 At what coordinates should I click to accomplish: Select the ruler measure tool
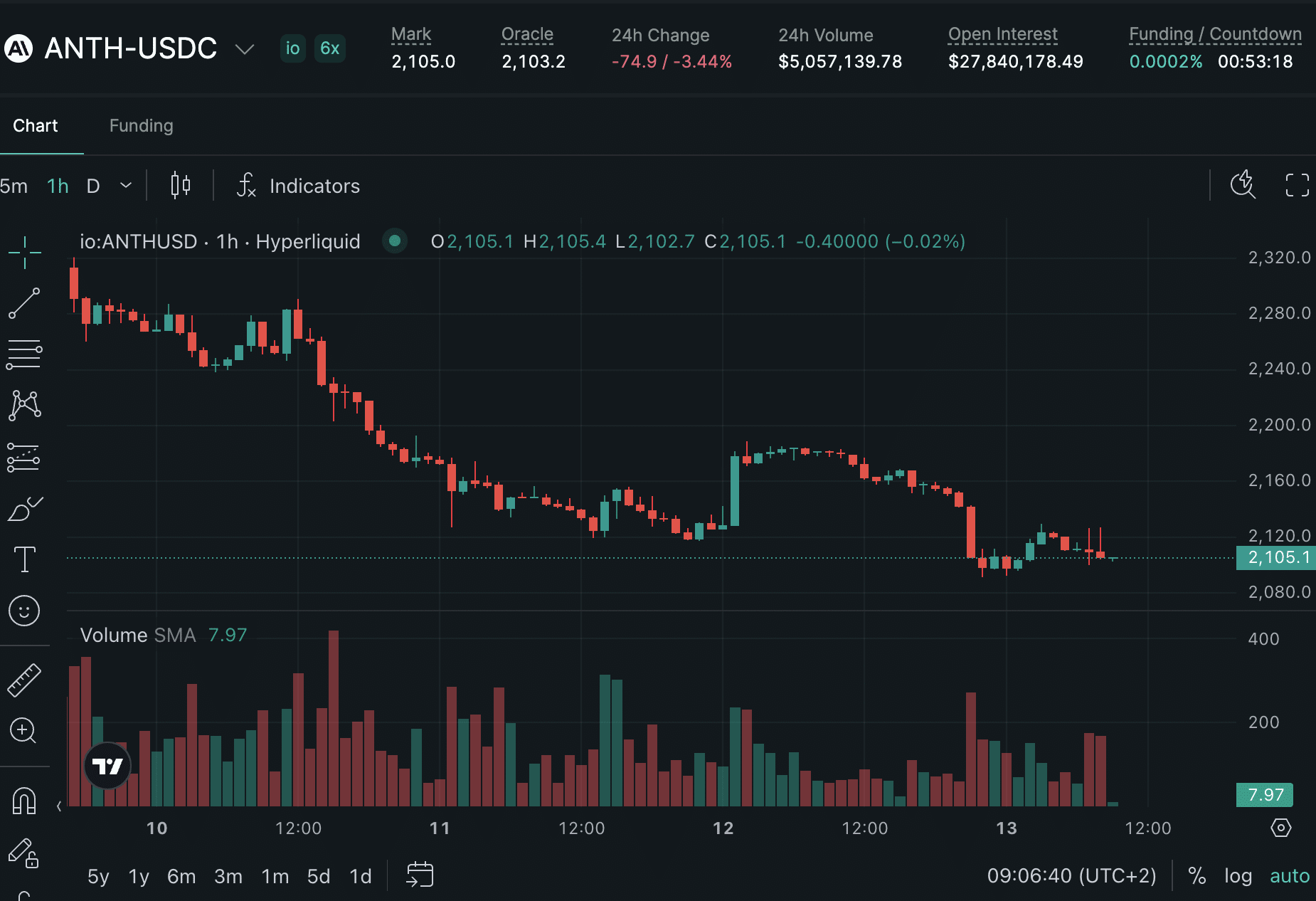[24, 680]
